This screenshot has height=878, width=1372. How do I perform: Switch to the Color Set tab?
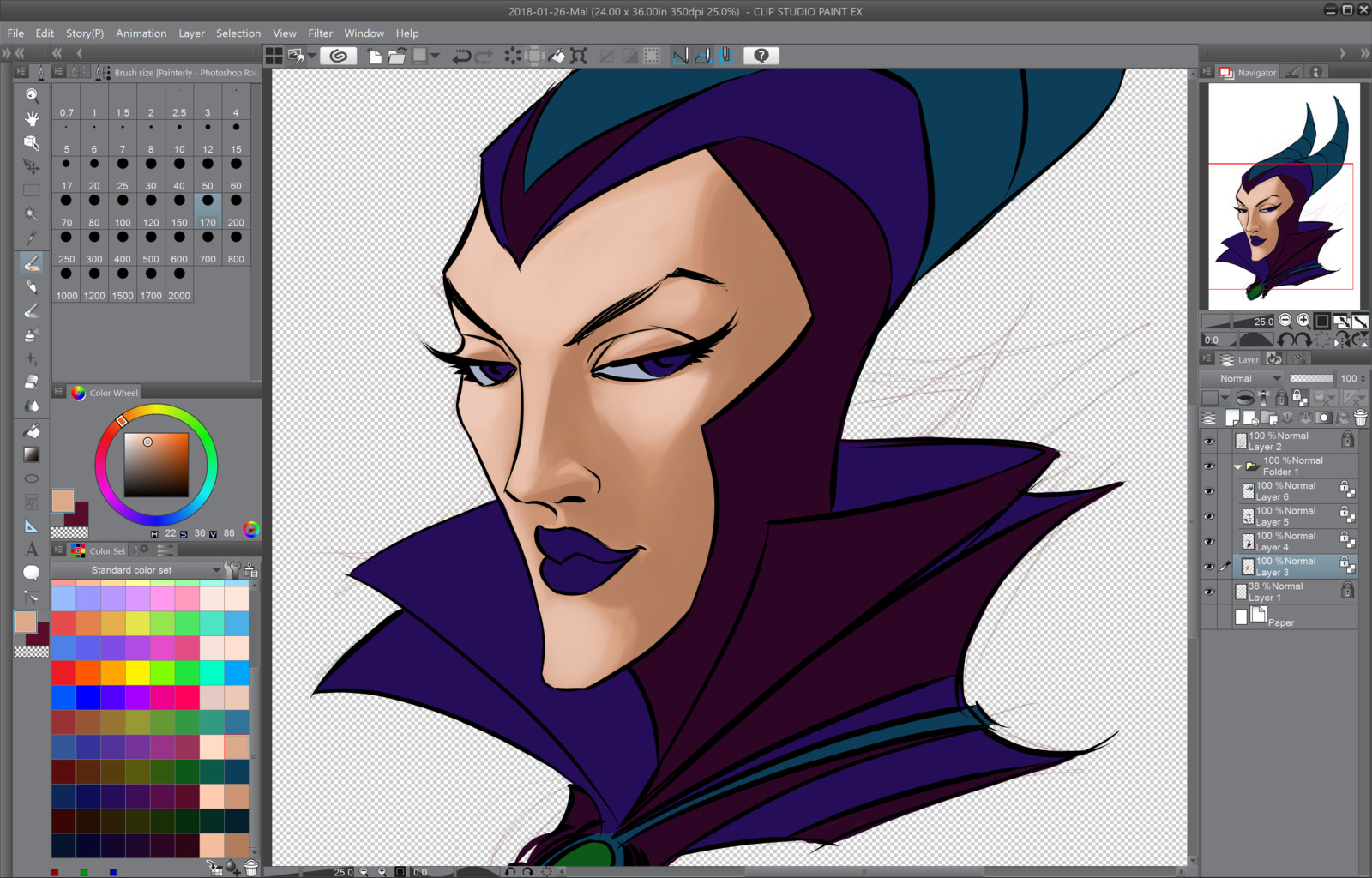[99, 550]
